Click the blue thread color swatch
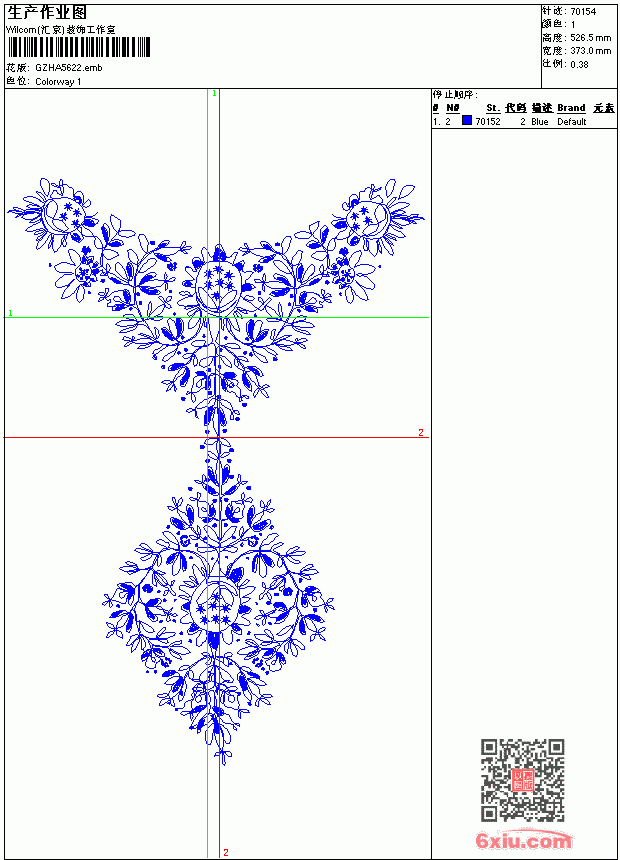 click(x=467, y=121)
